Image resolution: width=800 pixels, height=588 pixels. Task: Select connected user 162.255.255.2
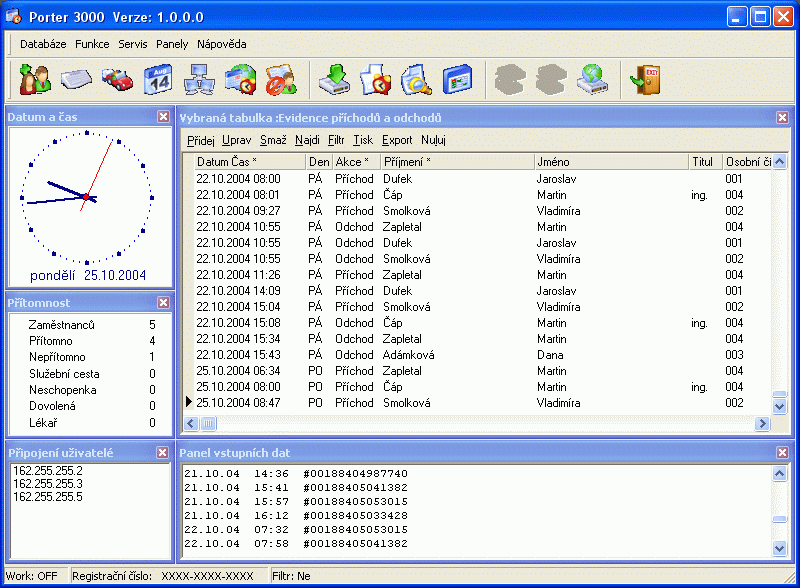tap(48, 471)
